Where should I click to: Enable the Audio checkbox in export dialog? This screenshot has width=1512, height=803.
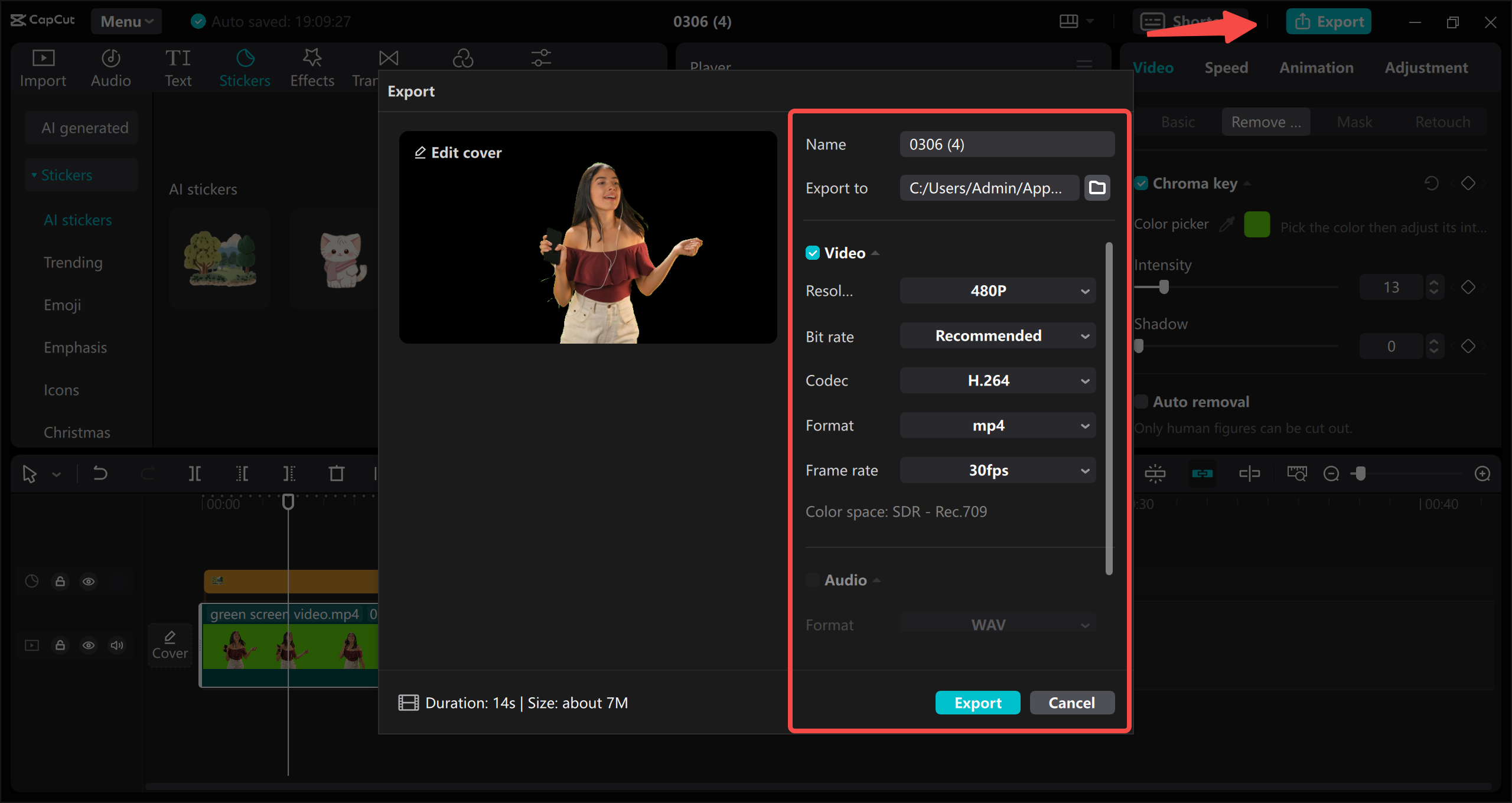point(813,580)
